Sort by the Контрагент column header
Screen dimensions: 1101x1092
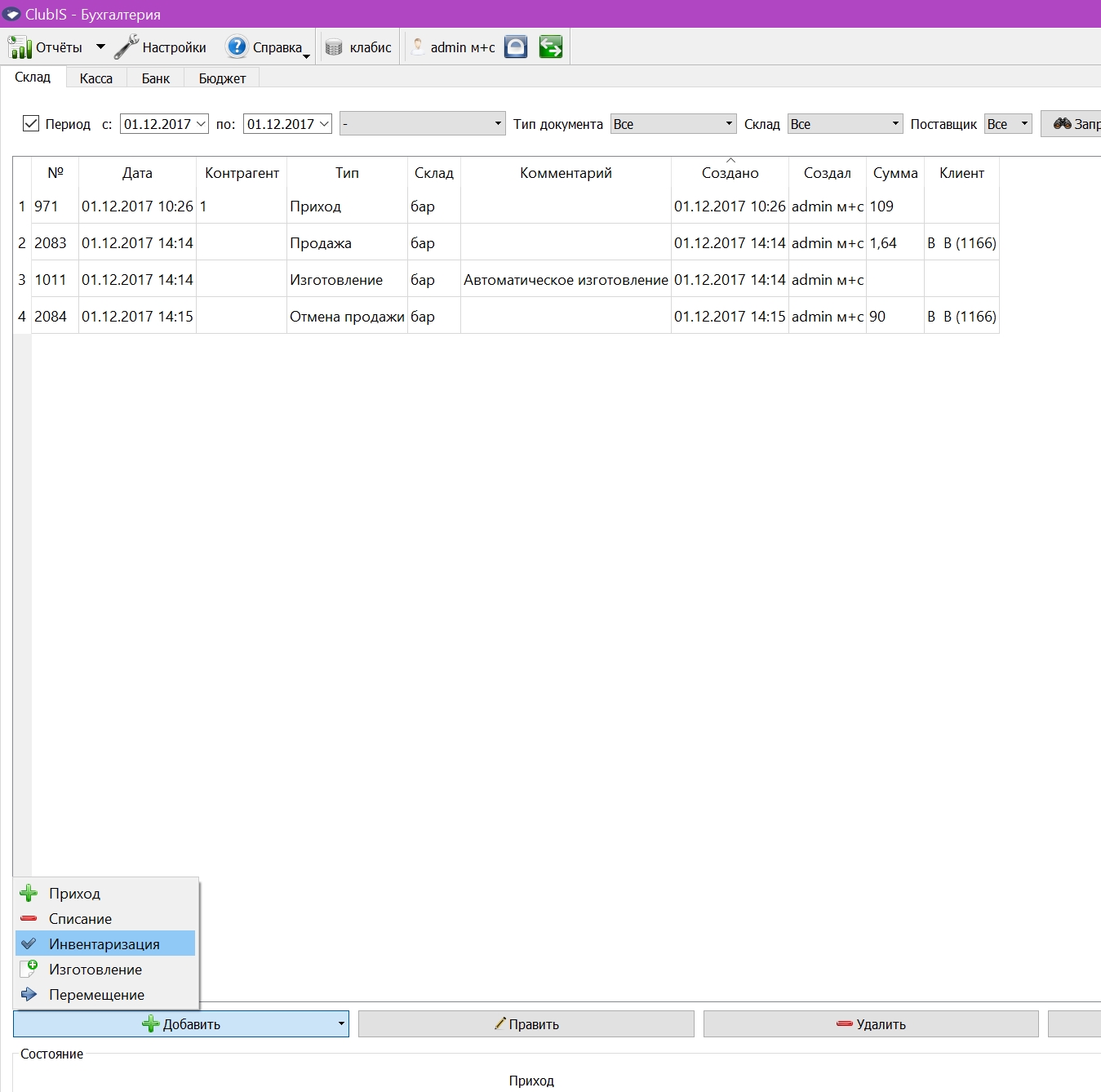click(242, 172)
